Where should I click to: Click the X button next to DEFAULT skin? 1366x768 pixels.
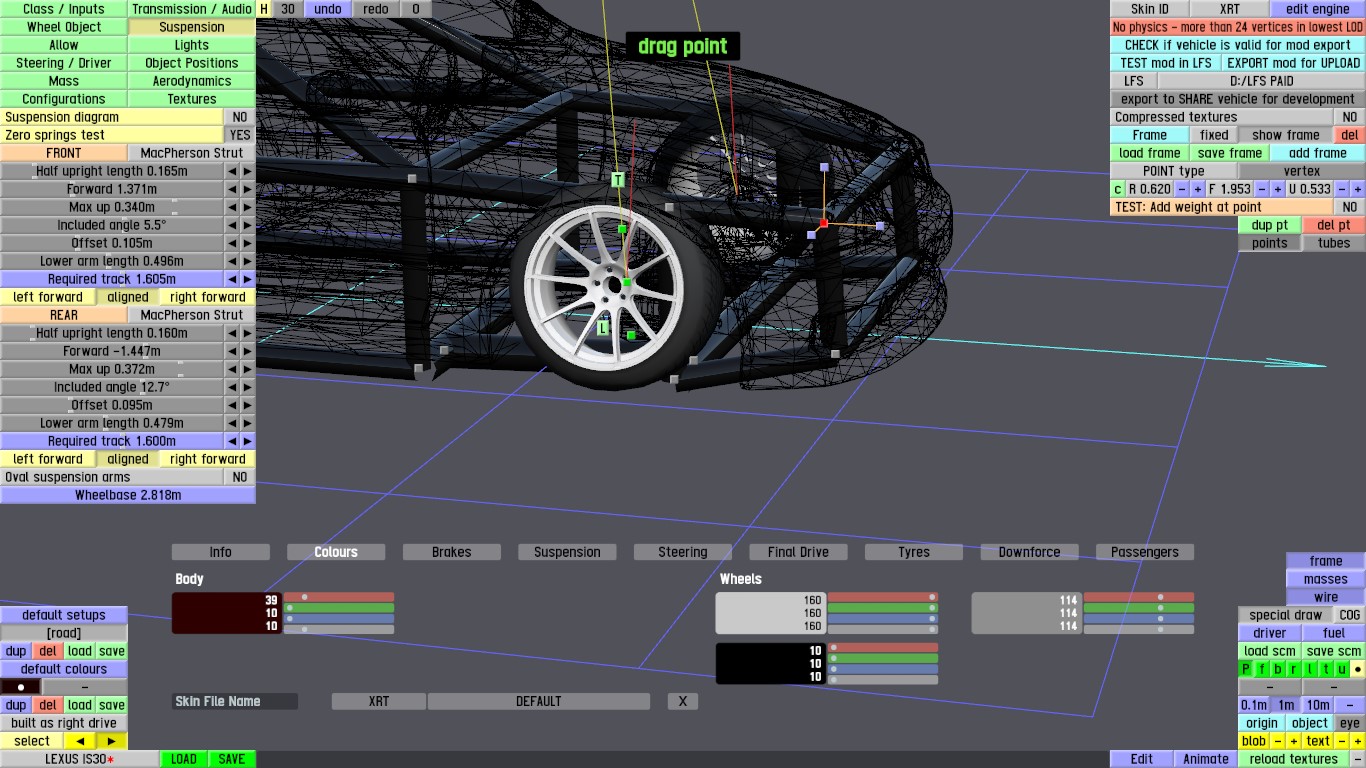pyautogui.click(x=683, y=701)
